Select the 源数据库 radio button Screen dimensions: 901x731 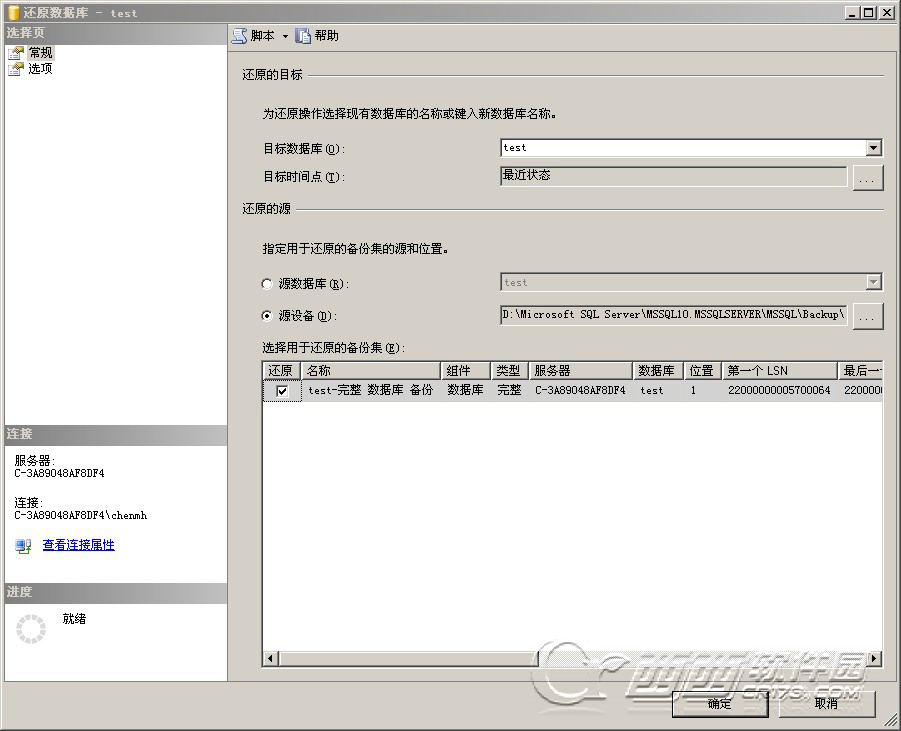(266, 283)
